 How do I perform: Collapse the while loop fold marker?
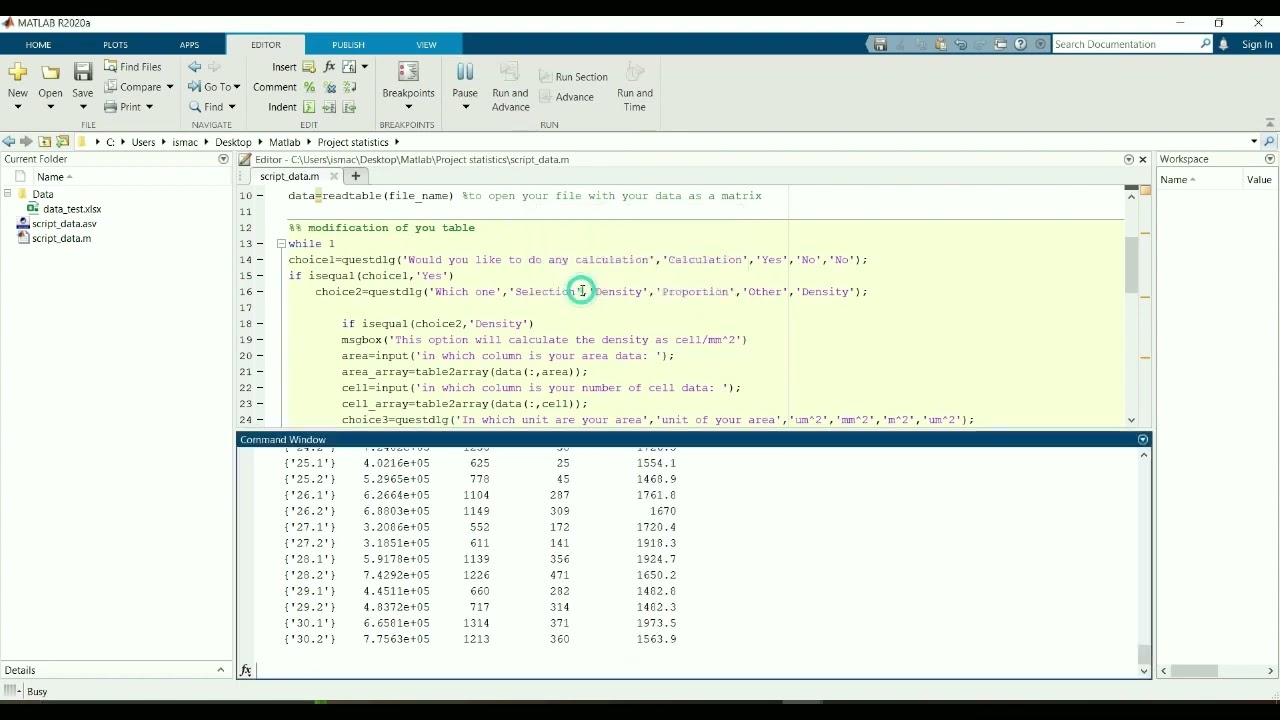281,244
